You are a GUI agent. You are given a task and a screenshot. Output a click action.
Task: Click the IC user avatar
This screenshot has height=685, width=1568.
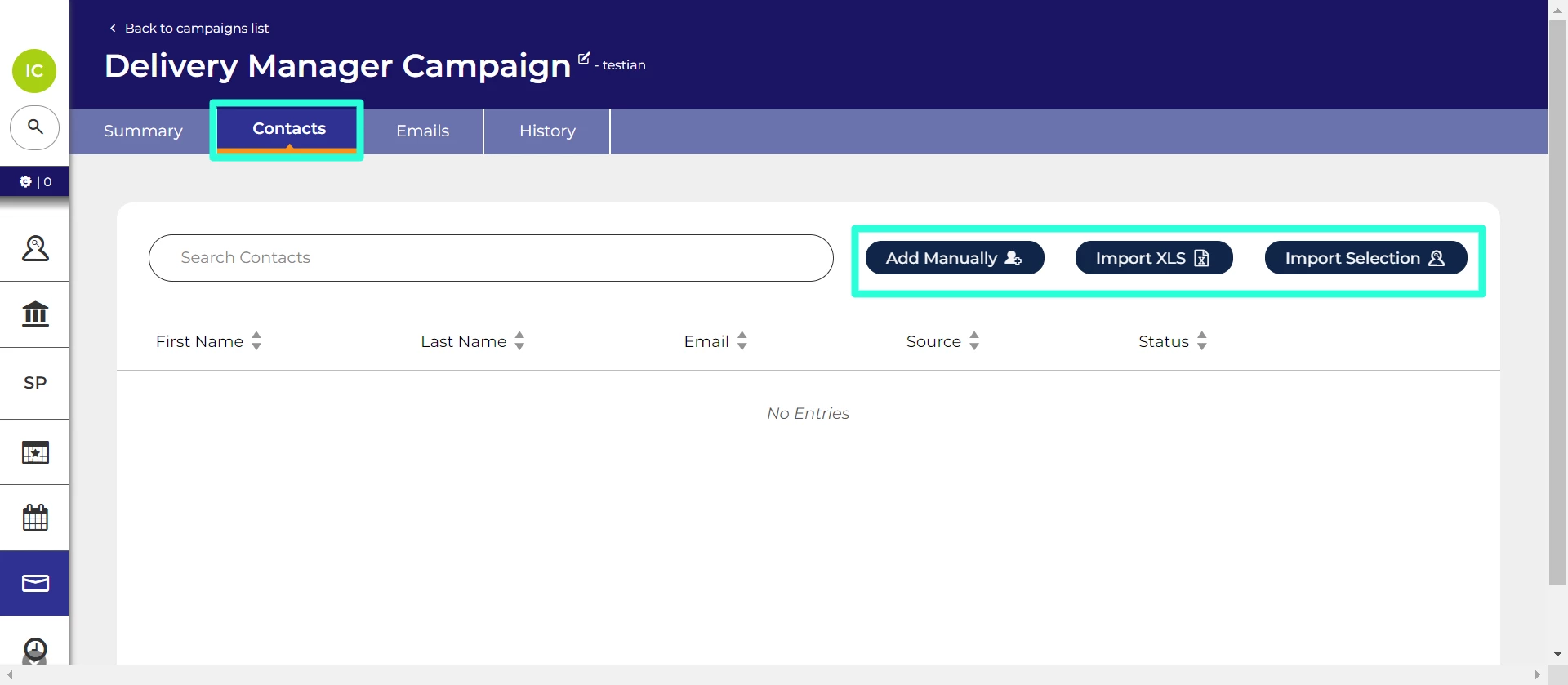pos(34,71)
